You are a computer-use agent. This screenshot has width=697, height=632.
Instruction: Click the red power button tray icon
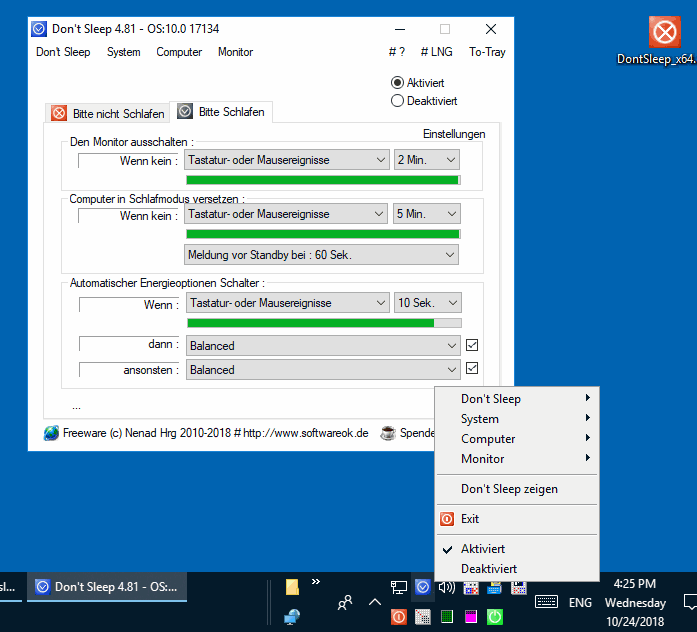tap(398, 617)
